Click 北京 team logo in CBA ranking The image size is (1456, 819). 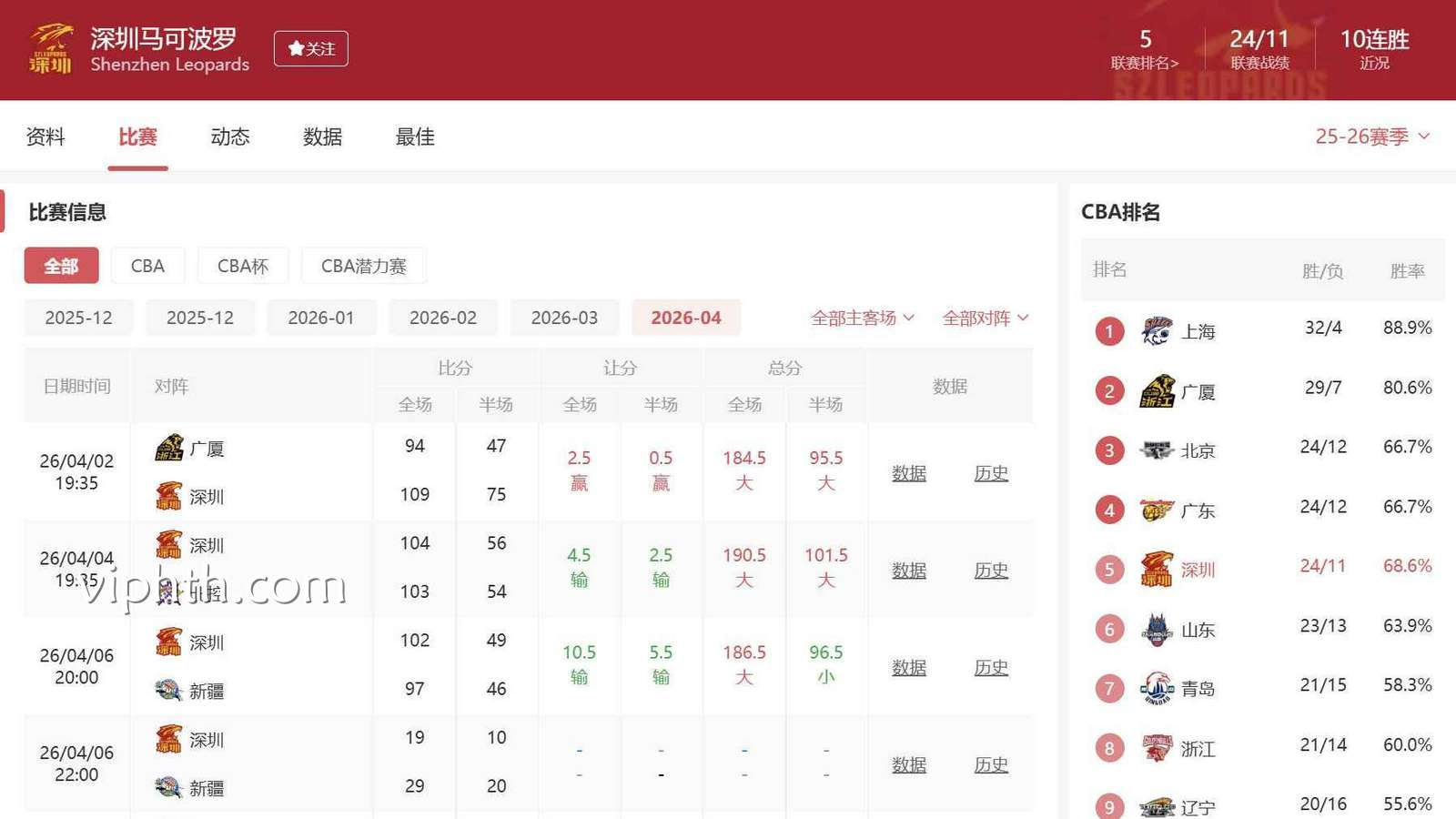tap(1157, 450)
